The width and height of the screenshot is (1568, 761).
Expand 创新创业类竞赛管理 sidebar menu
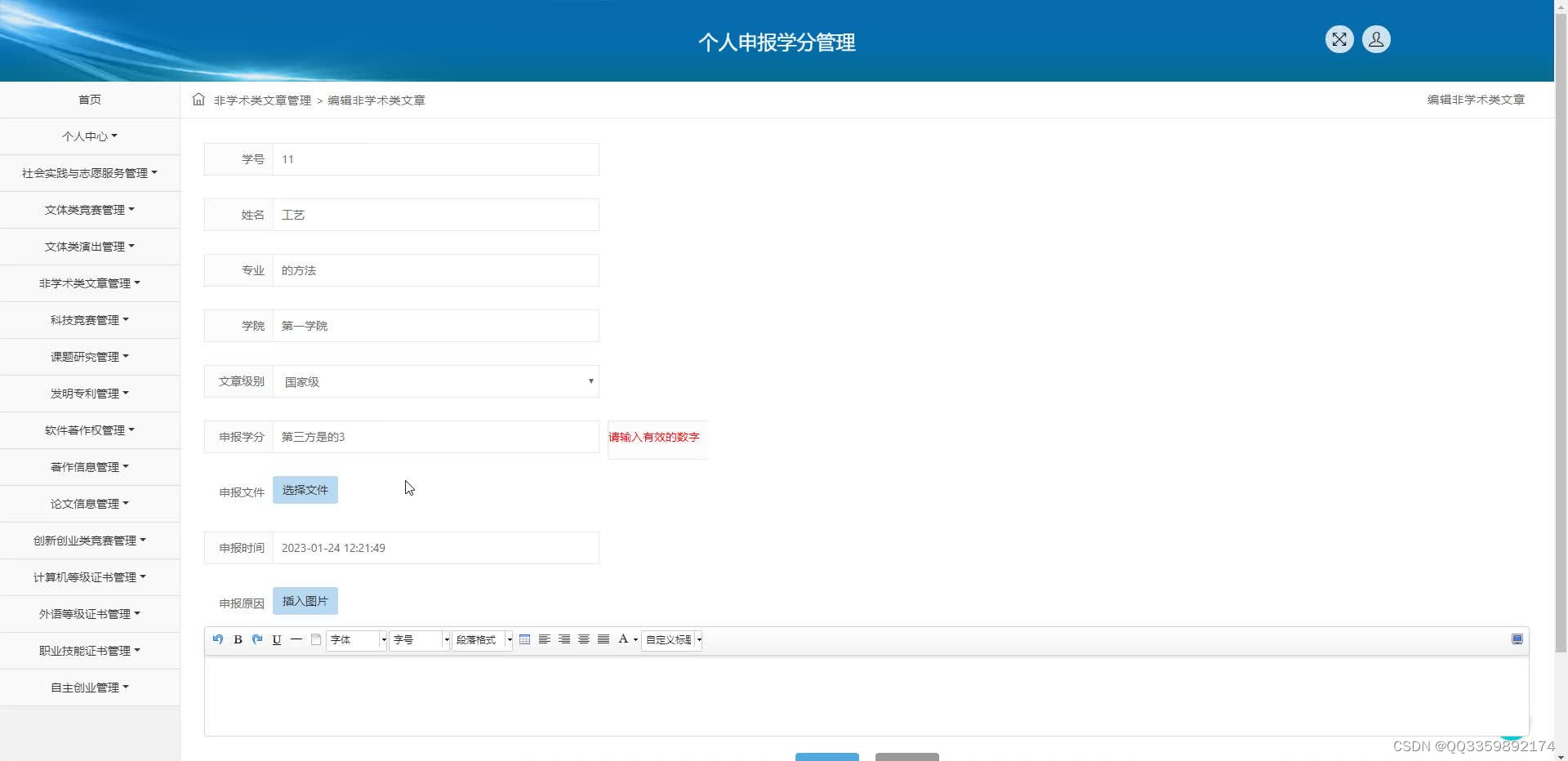tap(90, 541)
